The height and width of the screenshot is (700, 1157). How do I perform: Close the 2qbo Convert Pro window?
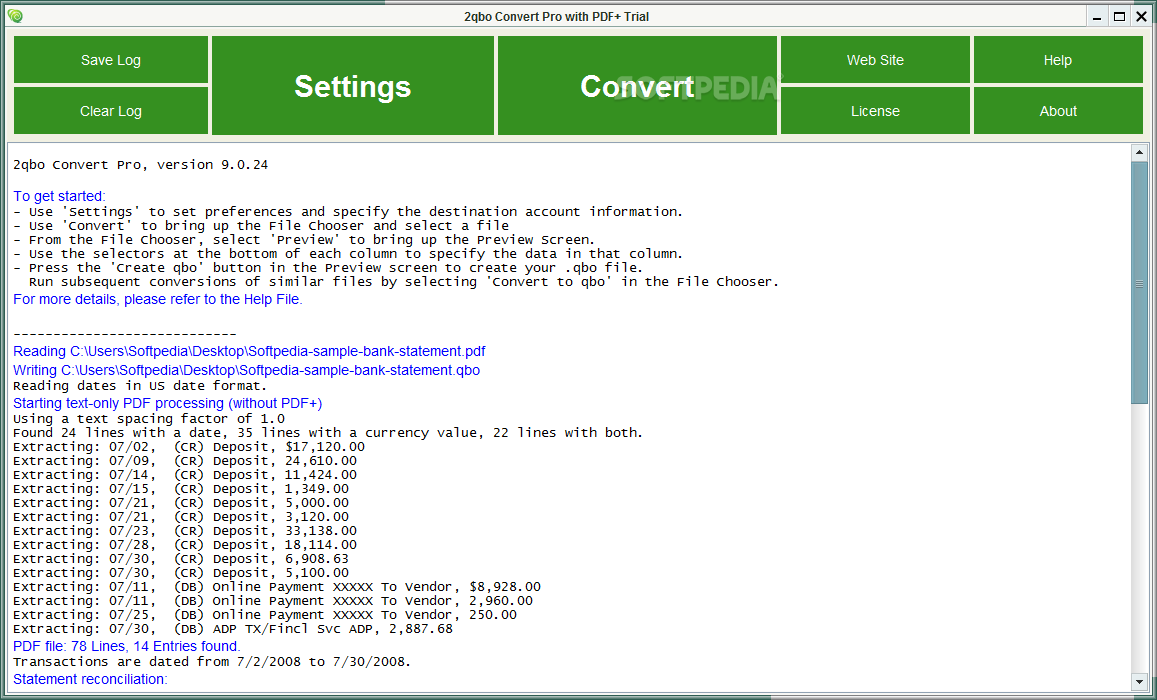pyautogui.click(x=1141, y=16)
